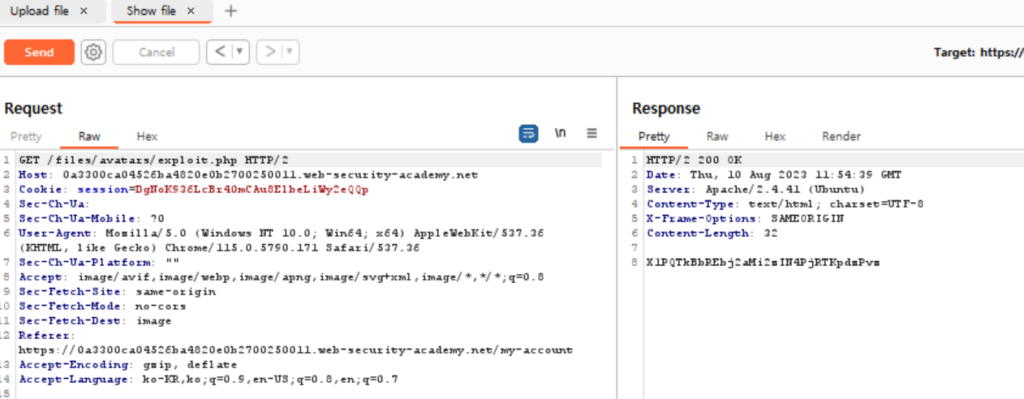The height and width of the screenshot is (399, 1024).
Task: Switch Response to Raw tab
Action: pos(717,136)
